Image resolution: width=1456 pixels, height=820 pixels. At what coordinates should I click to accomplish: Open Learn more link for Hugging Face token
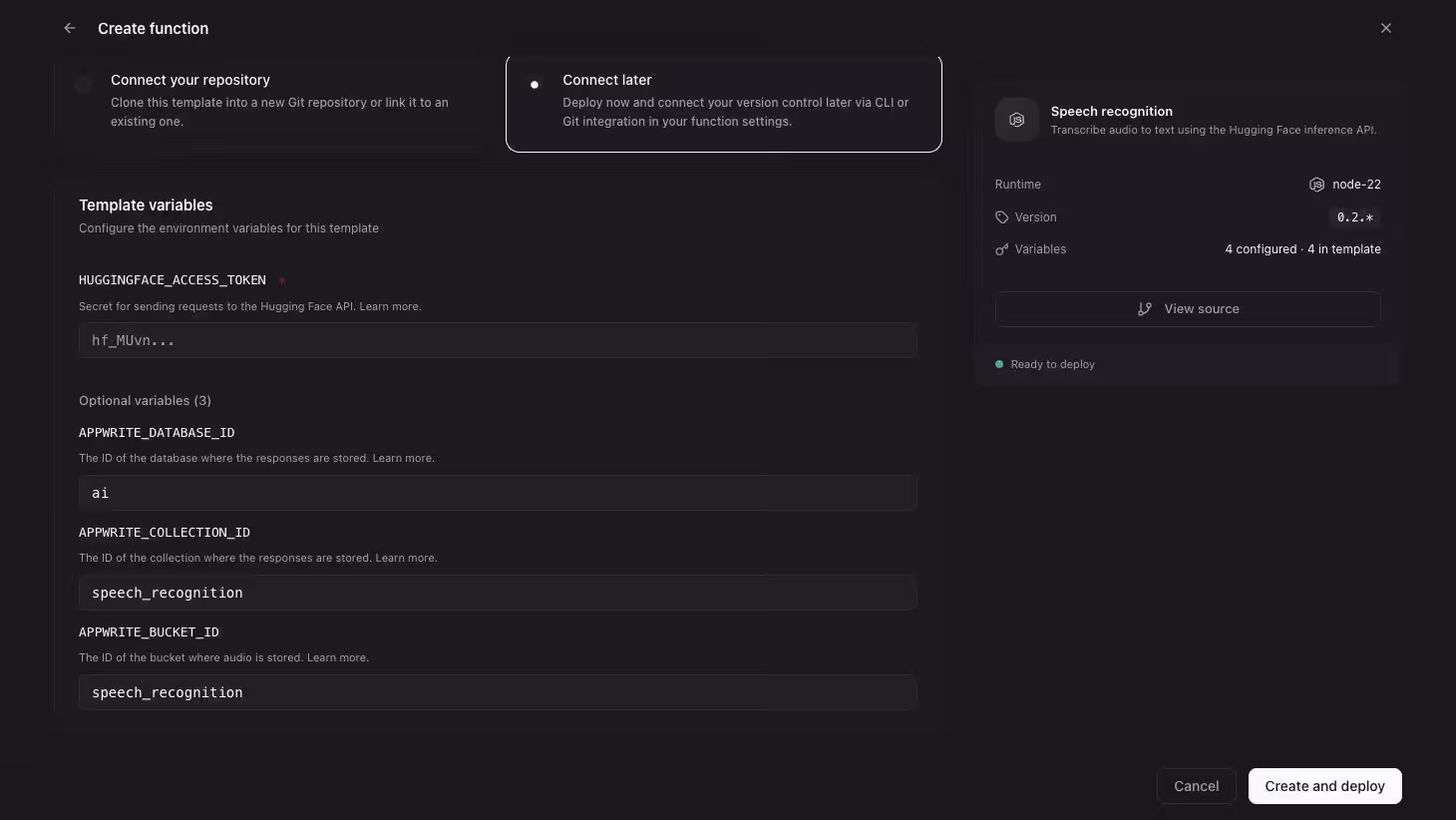(390, 306)
